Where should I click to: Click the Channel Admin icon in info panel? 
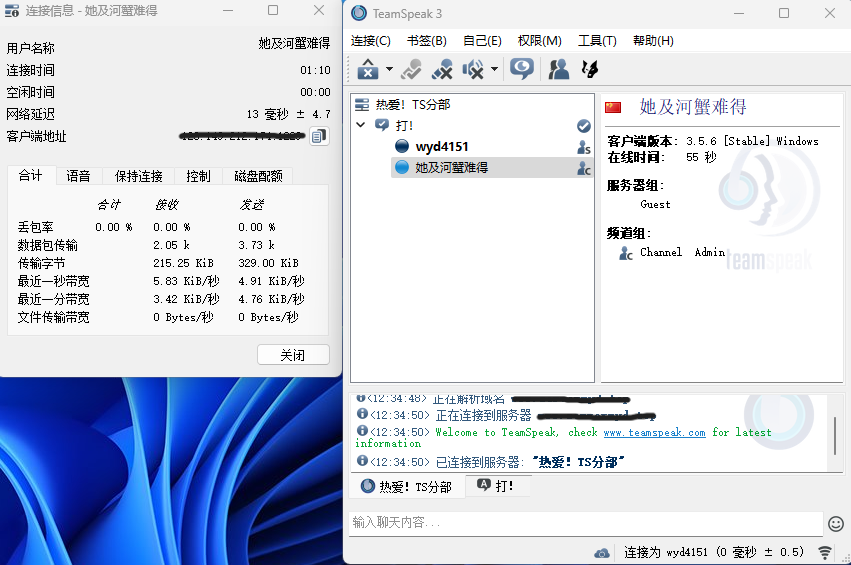[x=626, y=253]
